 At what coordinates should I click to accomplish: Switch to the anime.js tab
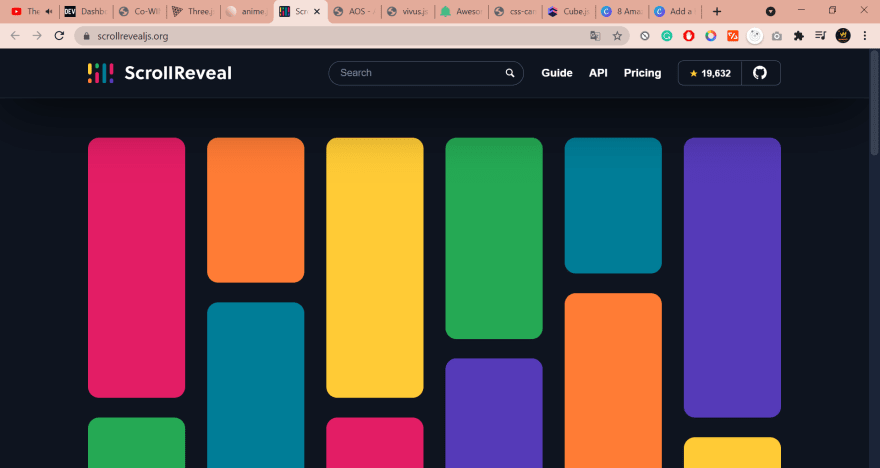click(246, 11)
